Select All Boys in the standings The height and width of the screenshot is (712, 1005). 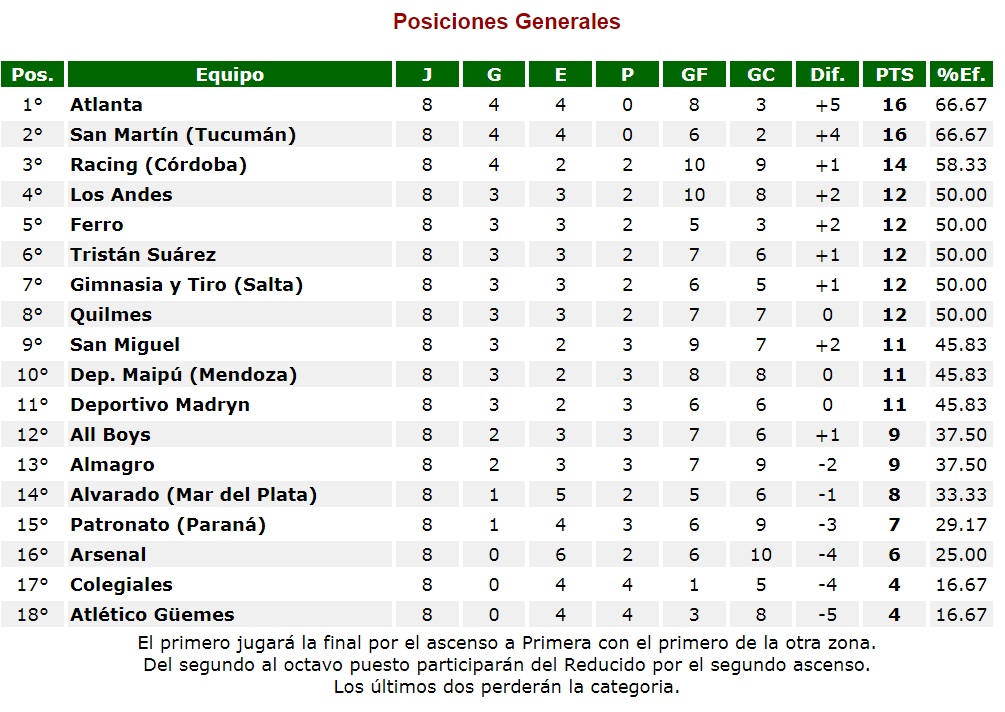[x=110, y=435]
